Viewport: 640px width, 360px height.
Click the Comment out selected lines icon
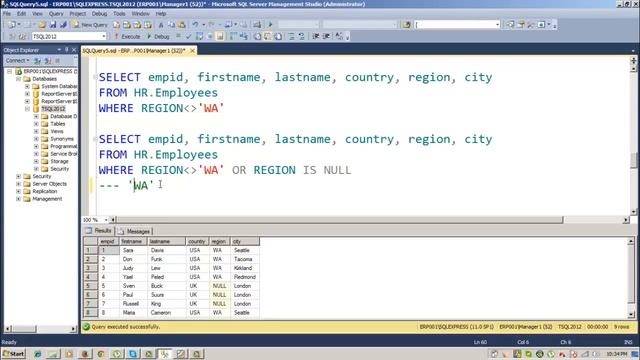291,36
